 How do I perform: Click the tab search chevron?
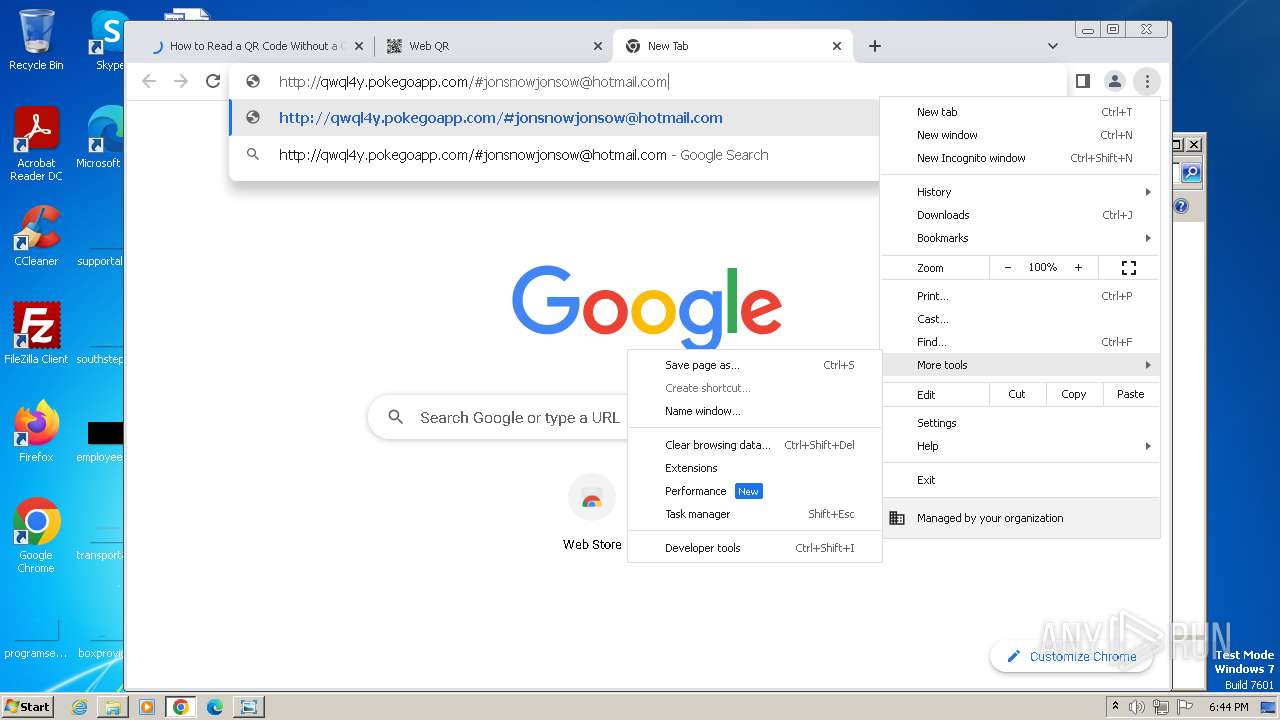pyautogui.click(x=1053, y=46)
